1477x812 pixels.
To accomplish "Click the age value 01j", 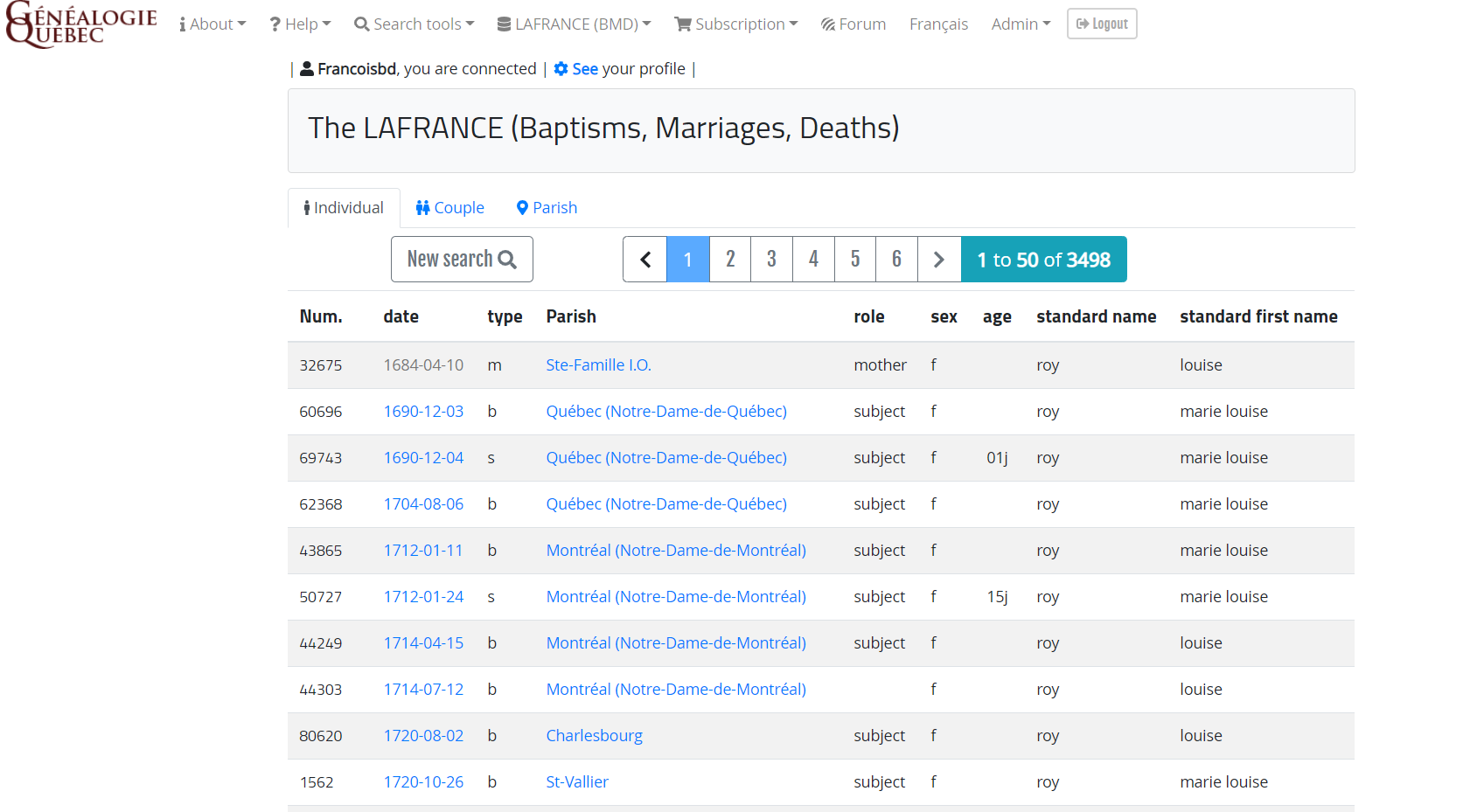I will coord(997,458).
